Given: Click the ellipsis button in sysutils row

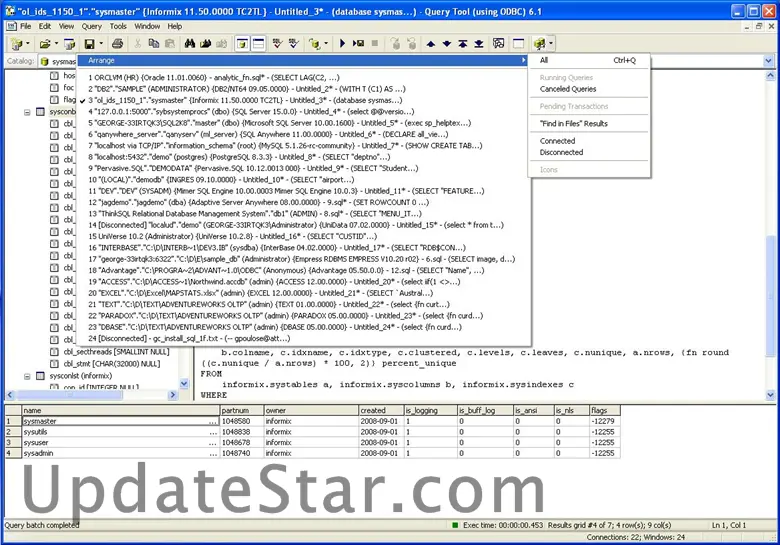Looking at the screenshot, I should coord(213,432).
